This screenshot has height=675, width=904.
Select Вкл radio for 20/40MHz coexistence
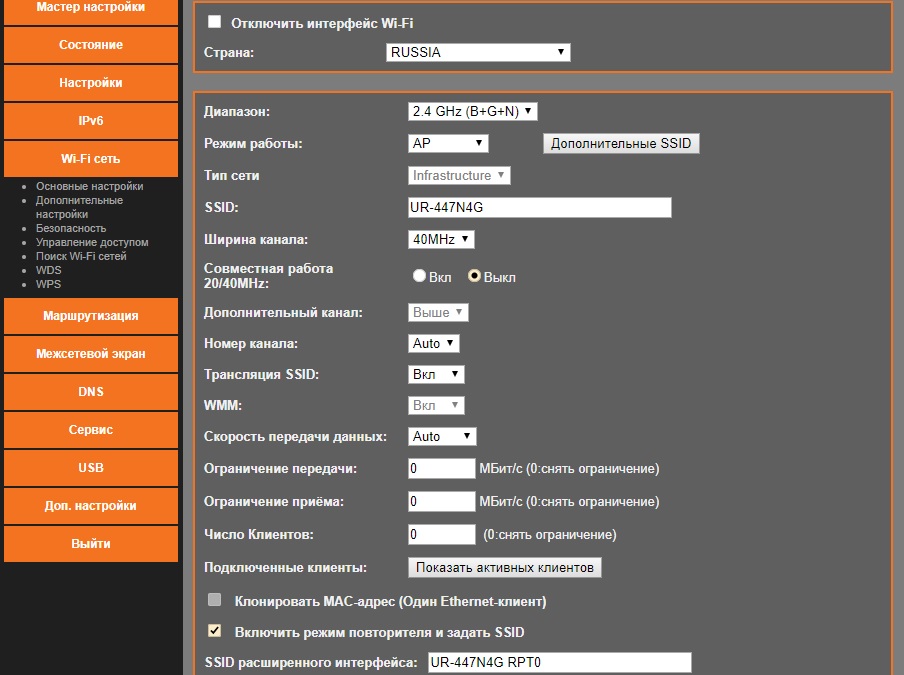pos(419,276)
